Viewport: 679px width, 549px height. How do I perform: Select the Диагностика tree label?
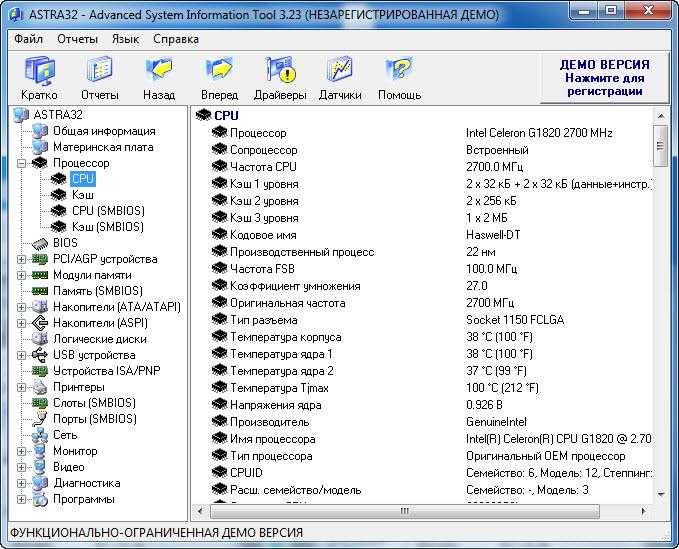point(87,483)
